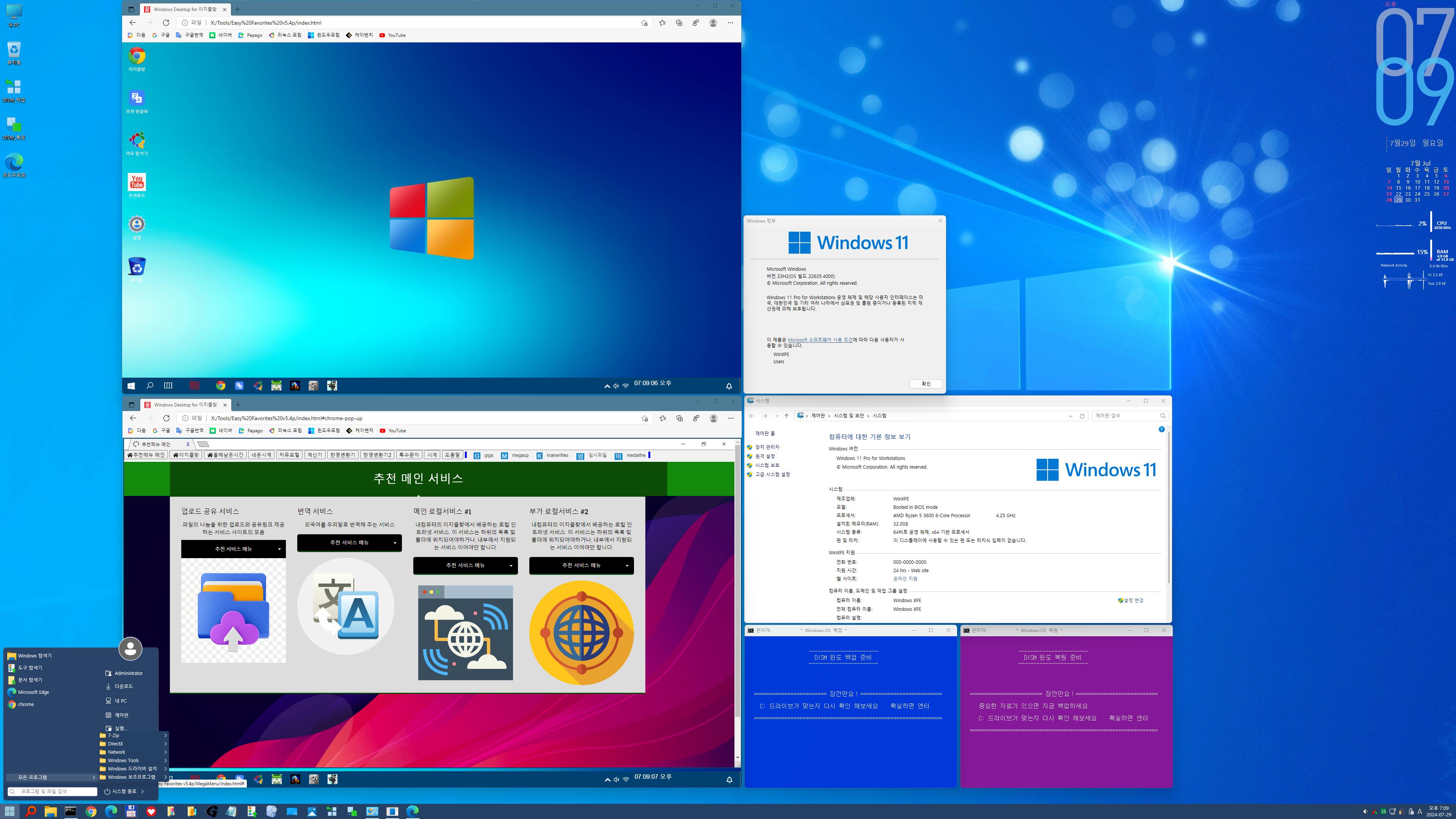The height and width of the screenshot is (819, 1456).
Task: Open the 온라인 지원 link in 시스템 window
Action: pyautogui.click(x=905, y=579)
